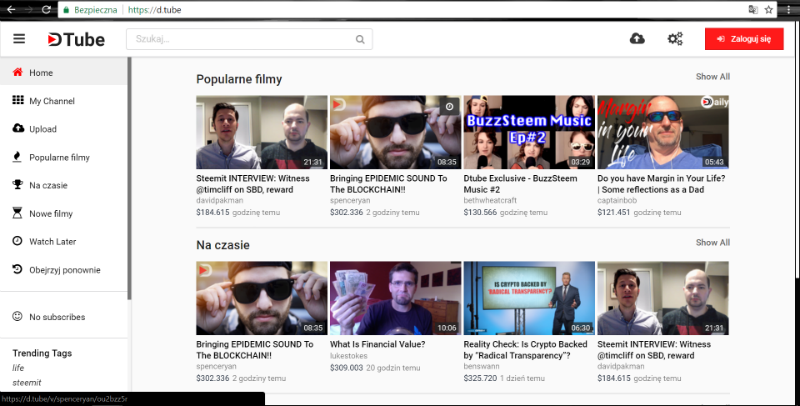This screenshot has width=800, height=406.
Task: Click the browser address bar URL
Action: click(x=155, y=10)
